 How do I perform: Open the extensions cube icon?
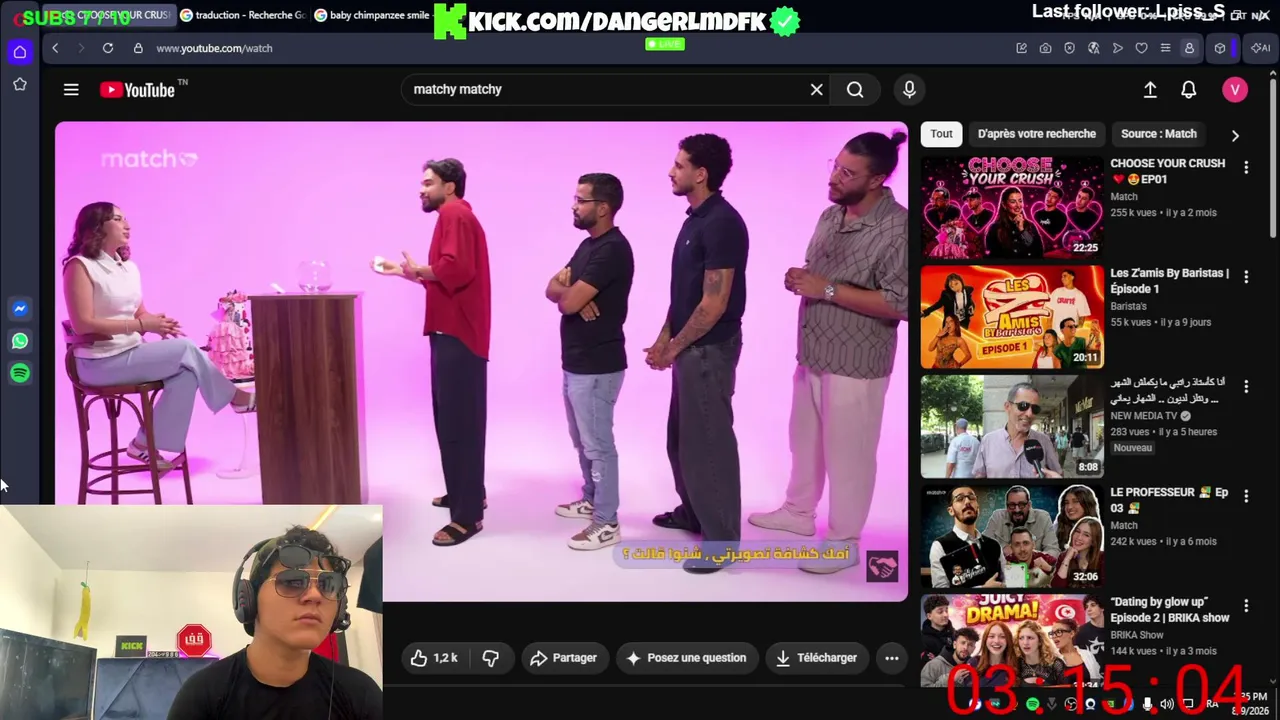pos(1220,48)
